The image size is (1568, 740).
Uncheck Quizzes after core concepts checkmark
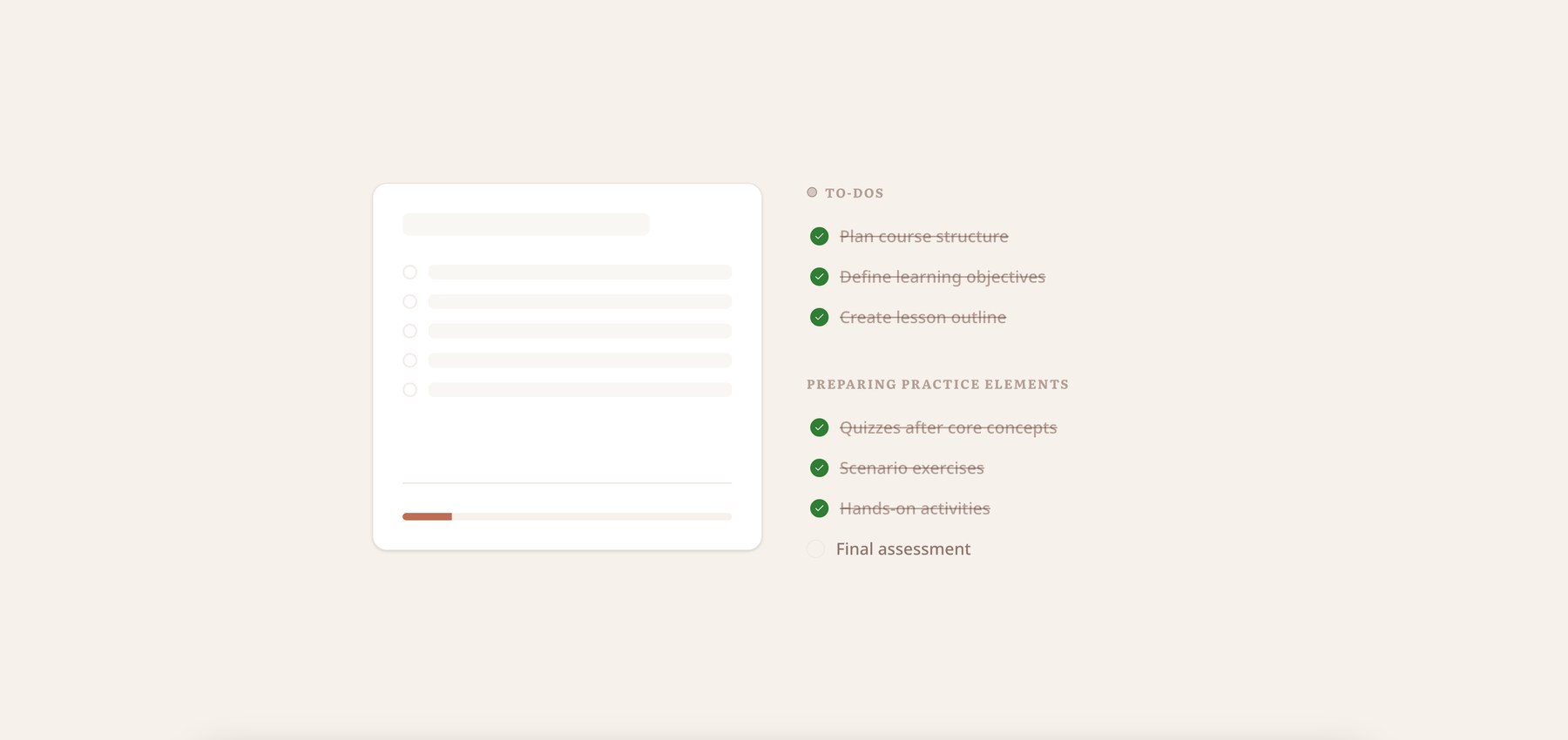coord(819,427)
